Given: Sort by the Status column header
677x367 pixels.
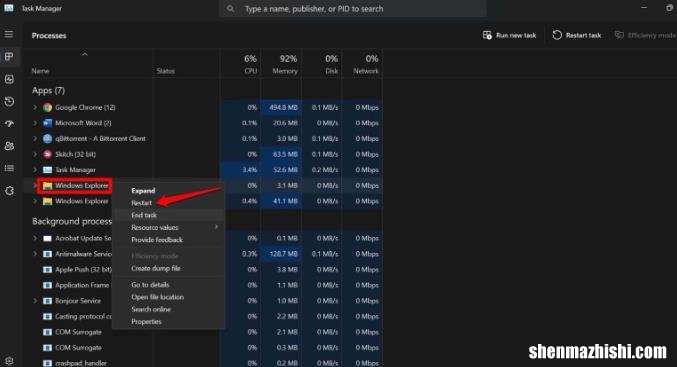Looking at the screenshot, I should pos(166,71).
